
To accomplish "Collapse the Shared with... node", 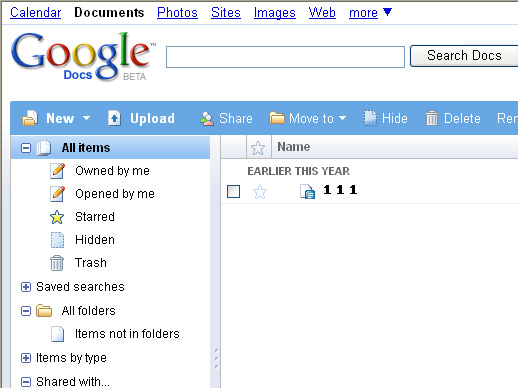I will (26, 382).
